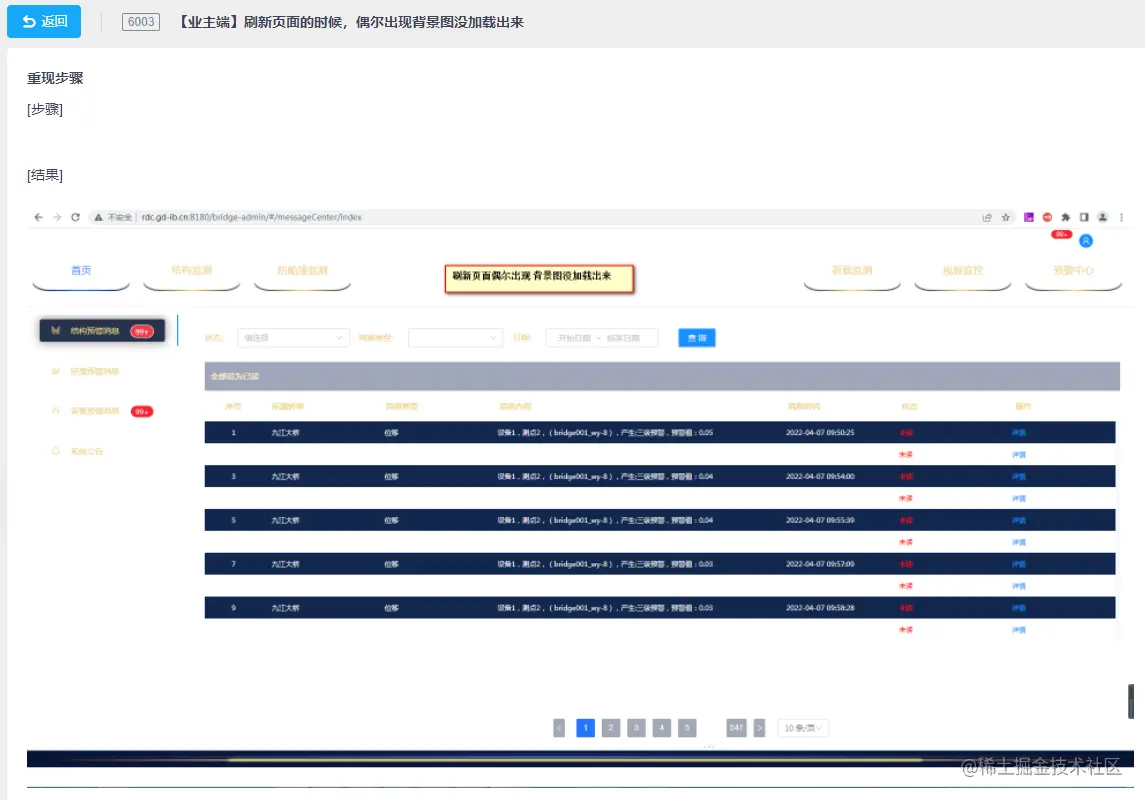Open the share icon in the address bar

pyautogui.click(x=985, y=217)
